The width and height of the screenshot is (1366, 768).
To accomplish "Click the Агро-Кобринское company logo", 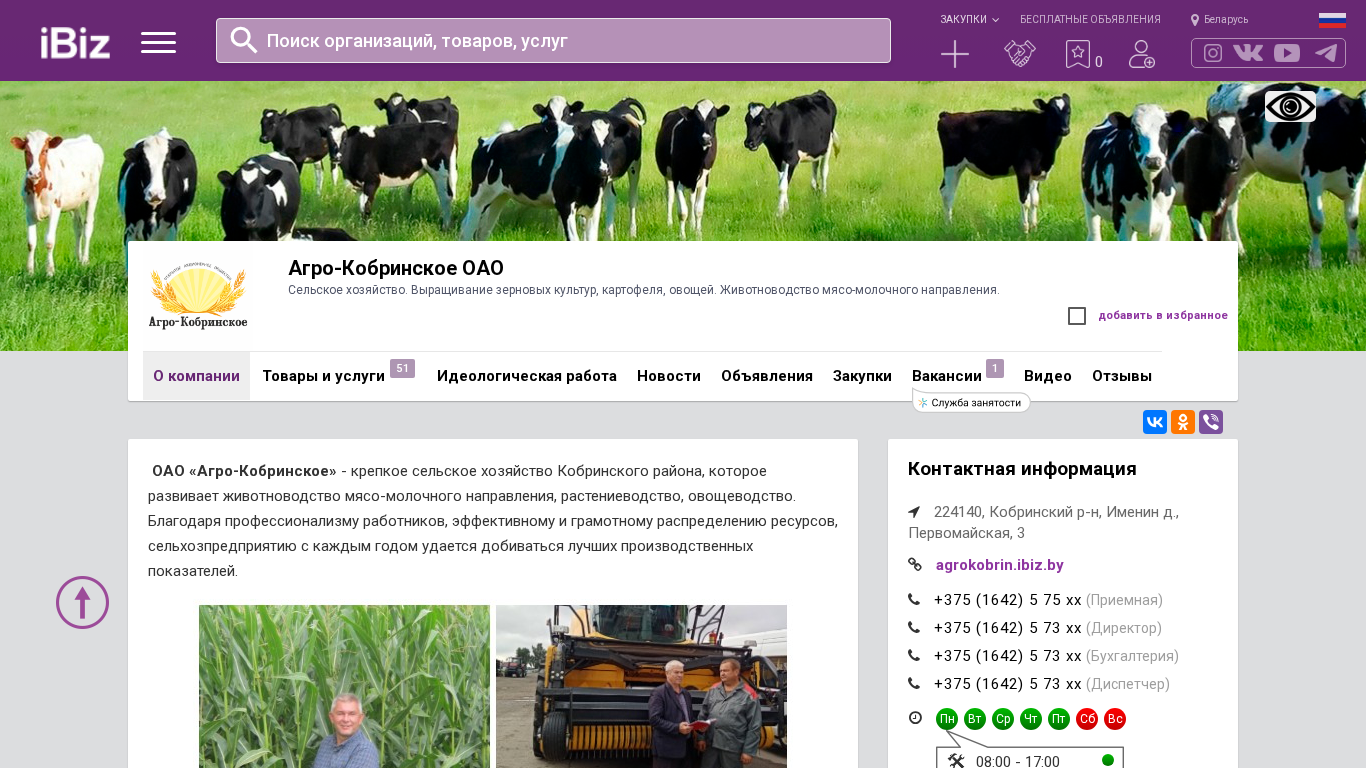I will click(198, 297).
